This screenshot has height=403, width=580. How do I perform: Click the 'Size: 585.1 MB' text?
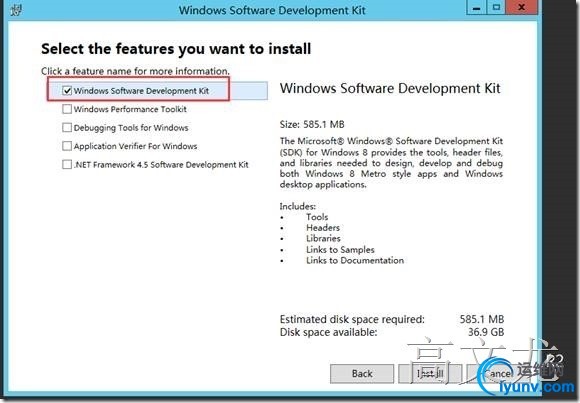coord(312,124)
